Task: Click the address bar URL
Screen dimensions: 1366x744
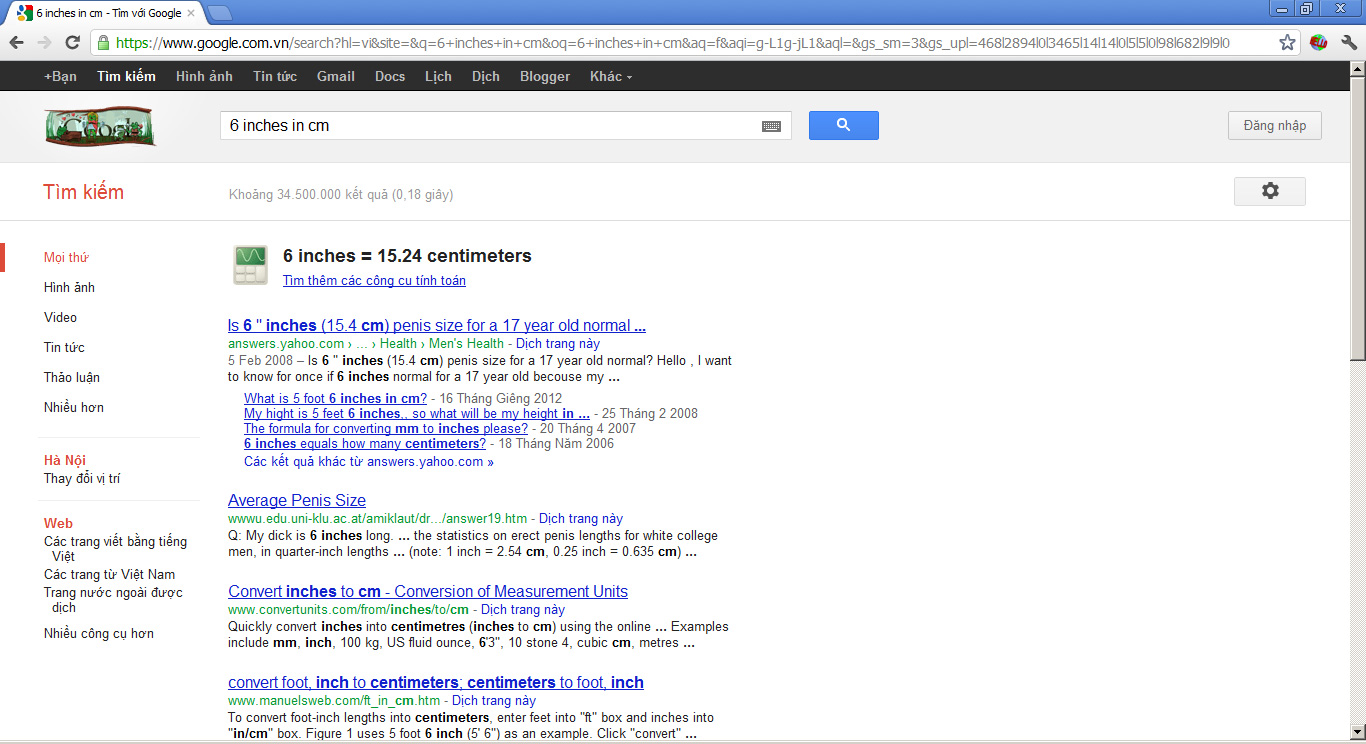Action: pos(672,43)
